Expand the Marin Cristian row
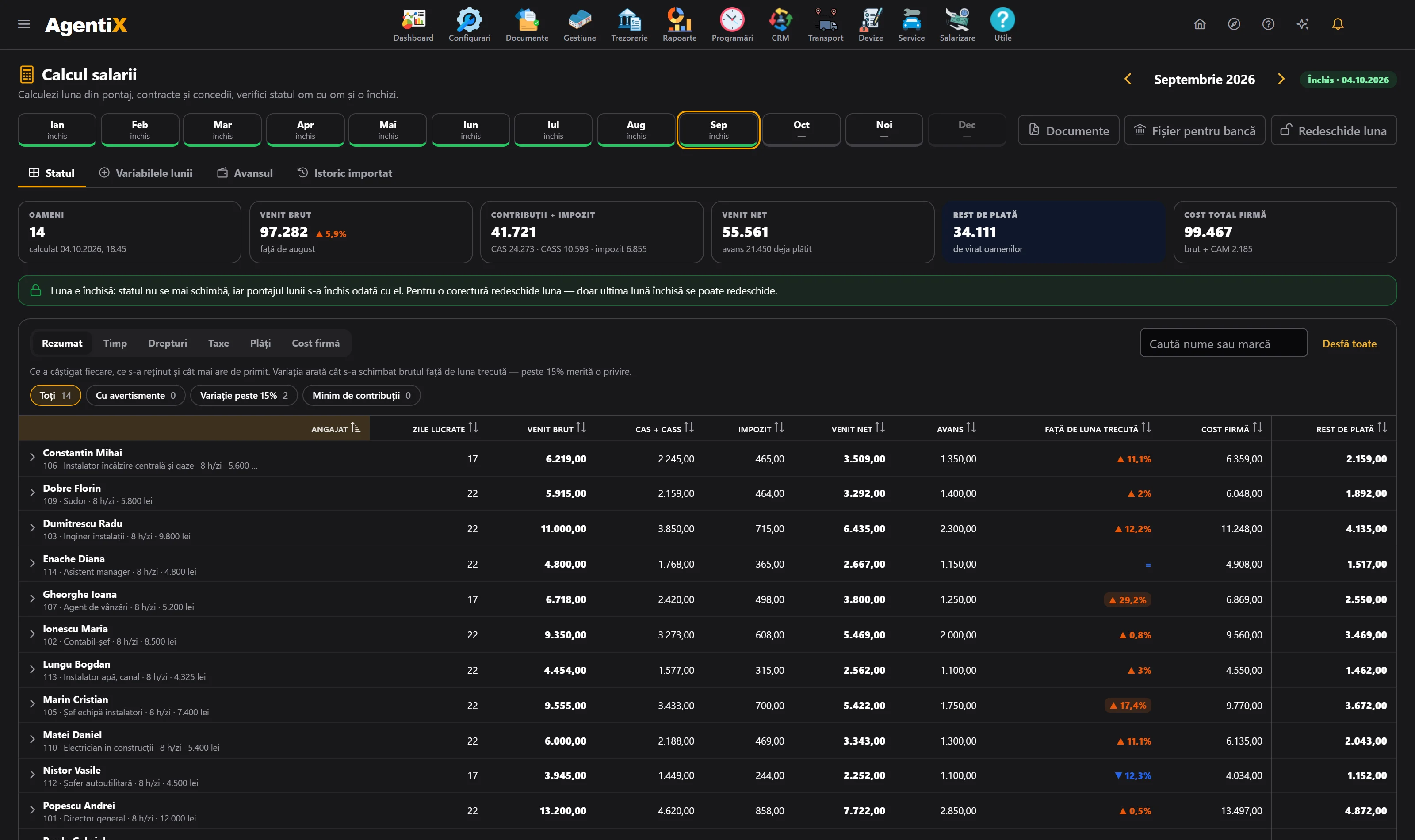This screenshot has width=1415, height=840. tap(32, 704)
